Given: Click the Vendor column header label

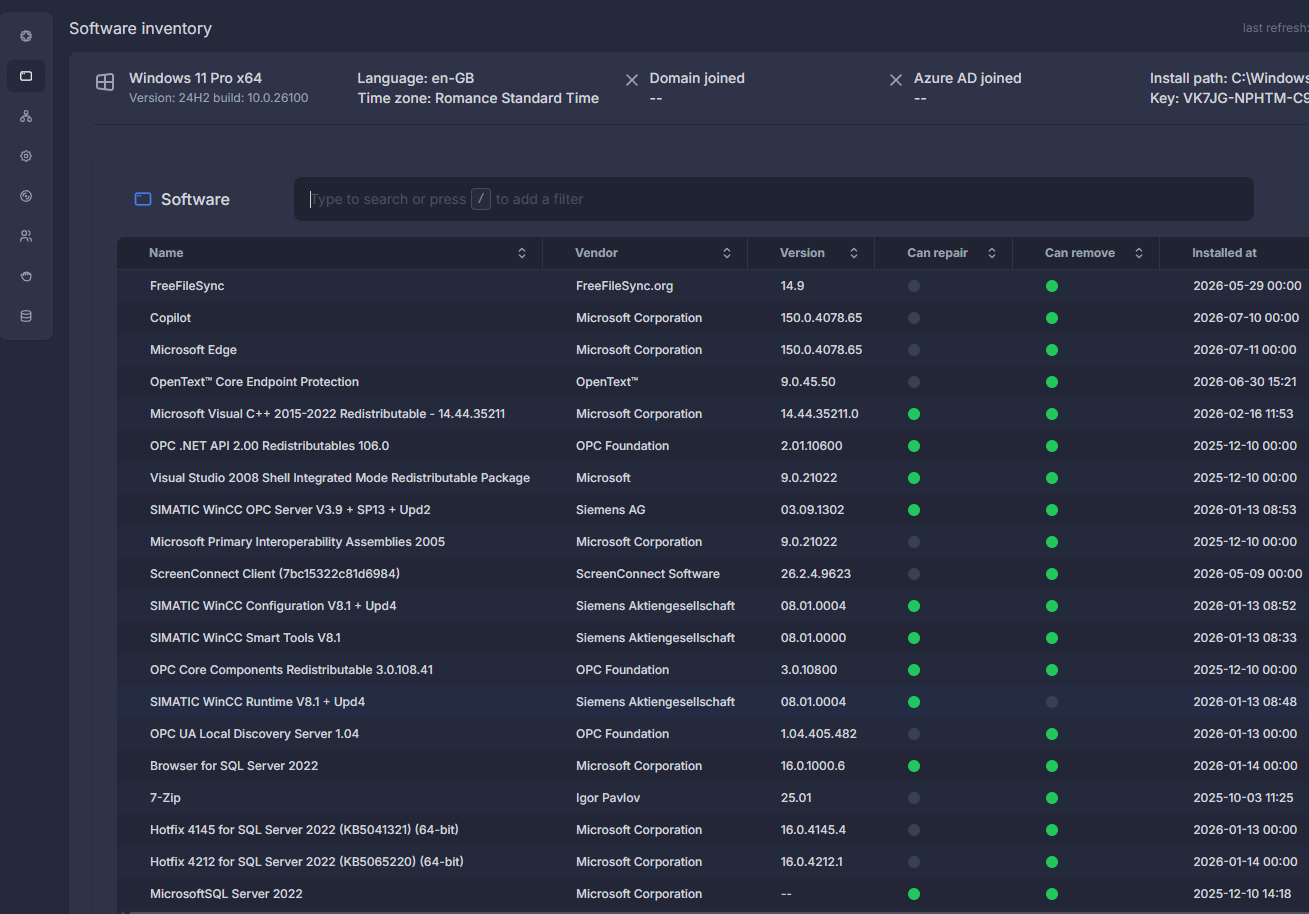Looking at the screenshot, I should point(597,253).
